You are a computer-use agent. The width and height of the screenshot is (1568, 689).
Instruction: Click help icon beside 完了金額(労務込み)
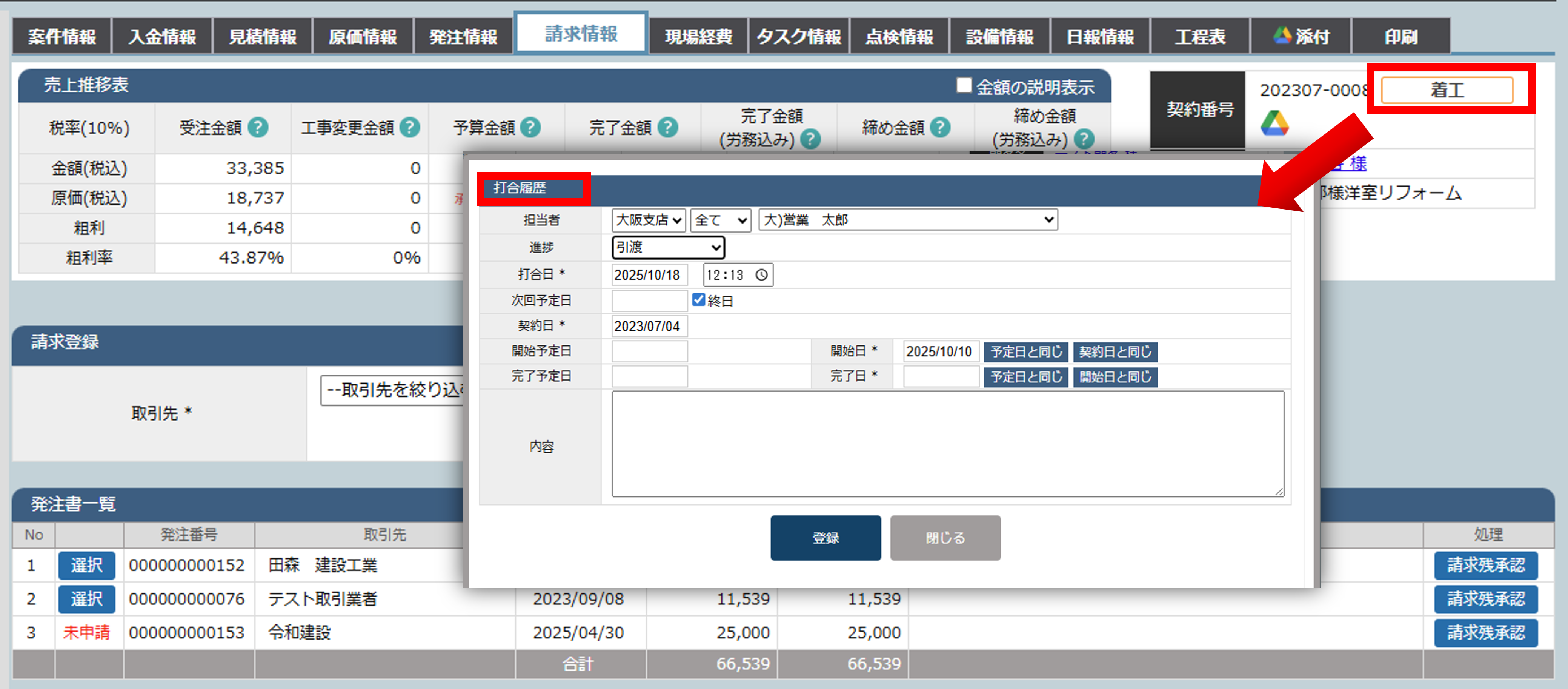(x=810, y=140)
